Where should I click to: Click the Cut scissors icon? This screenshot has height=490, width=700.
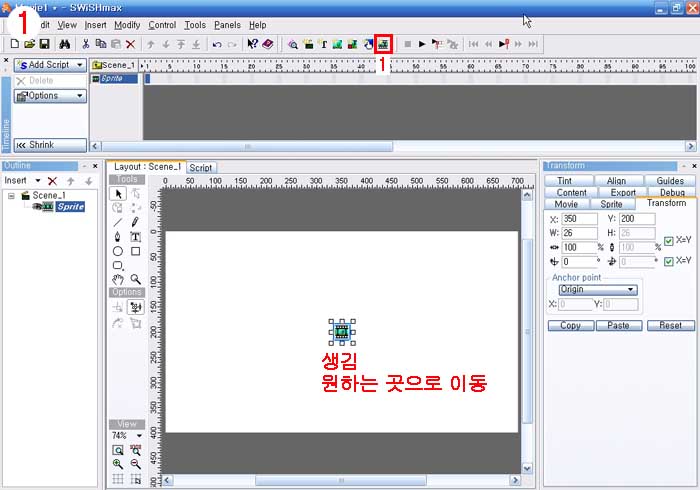86,44
